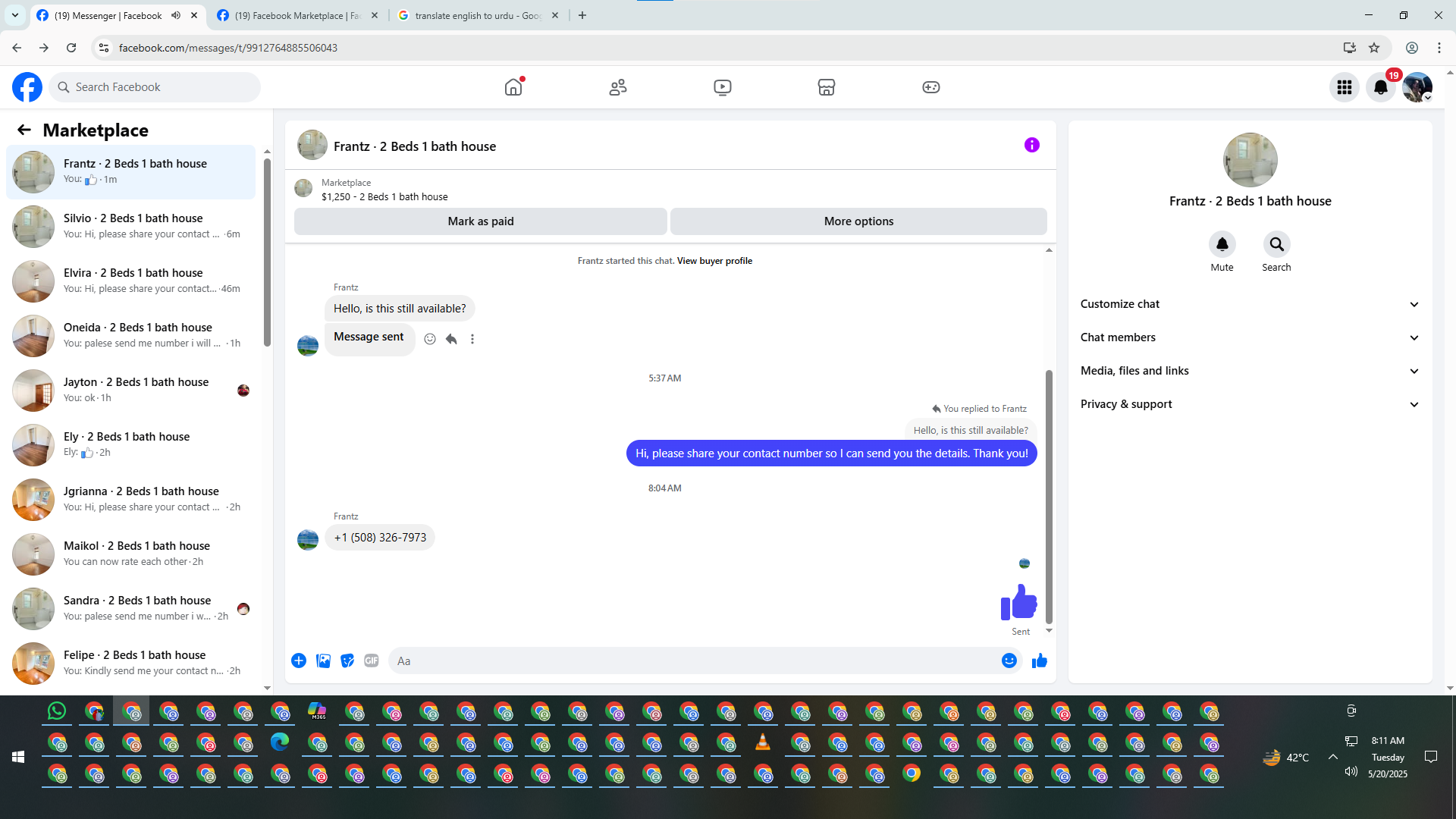This screenshot has width=1456, height=819.
Task: Switch to the Facebook Marketplace browser tab
Action: pyautogui.click(x=296, y=15)
